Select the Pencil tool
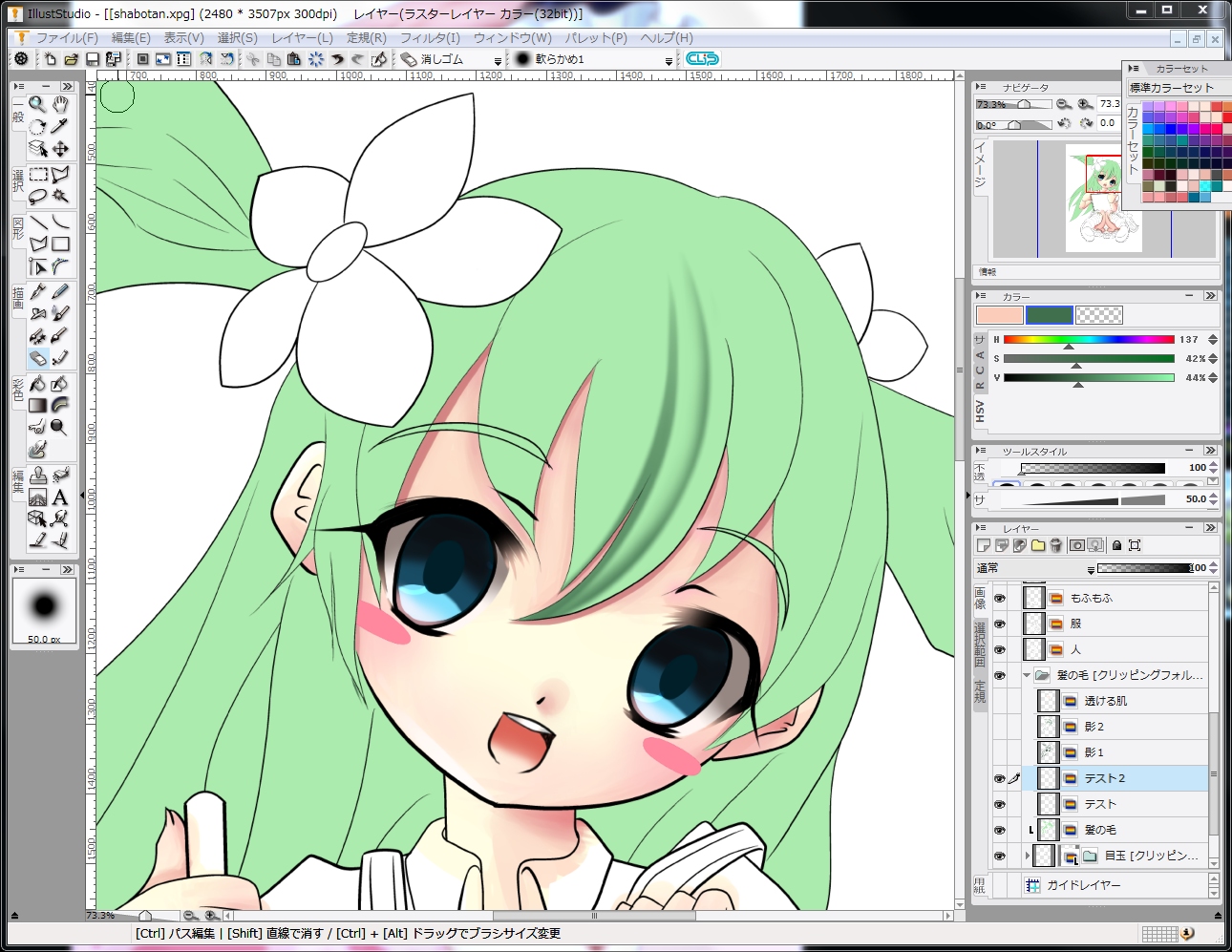The height and width of the screenshot is (952, 1232). pyautogui.click(x=60, y=291)
